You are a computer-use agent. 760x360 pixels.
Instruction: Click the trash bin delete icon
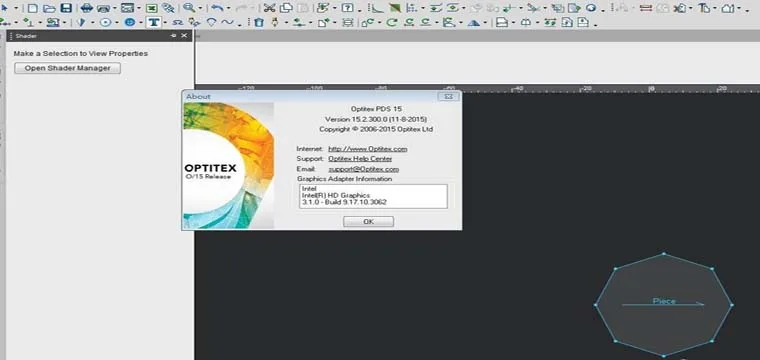click(259, 23)
